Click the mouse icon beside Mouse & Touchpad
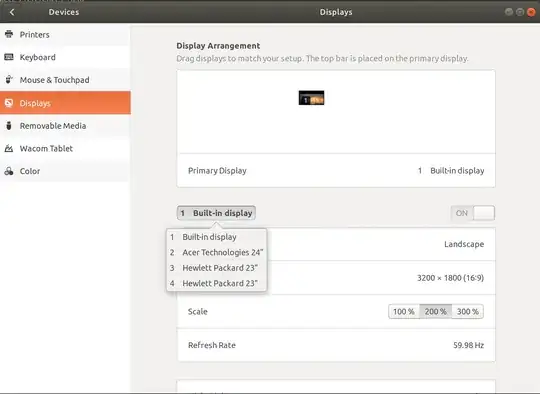Image resolution: width=540 pixels, height=394 pixels. [x=9, y=80]
